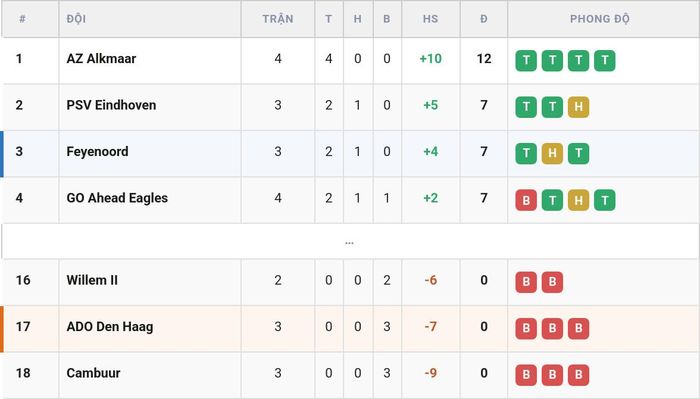Click the red B badge in GO Ahead Eagles row

[526, 200]
